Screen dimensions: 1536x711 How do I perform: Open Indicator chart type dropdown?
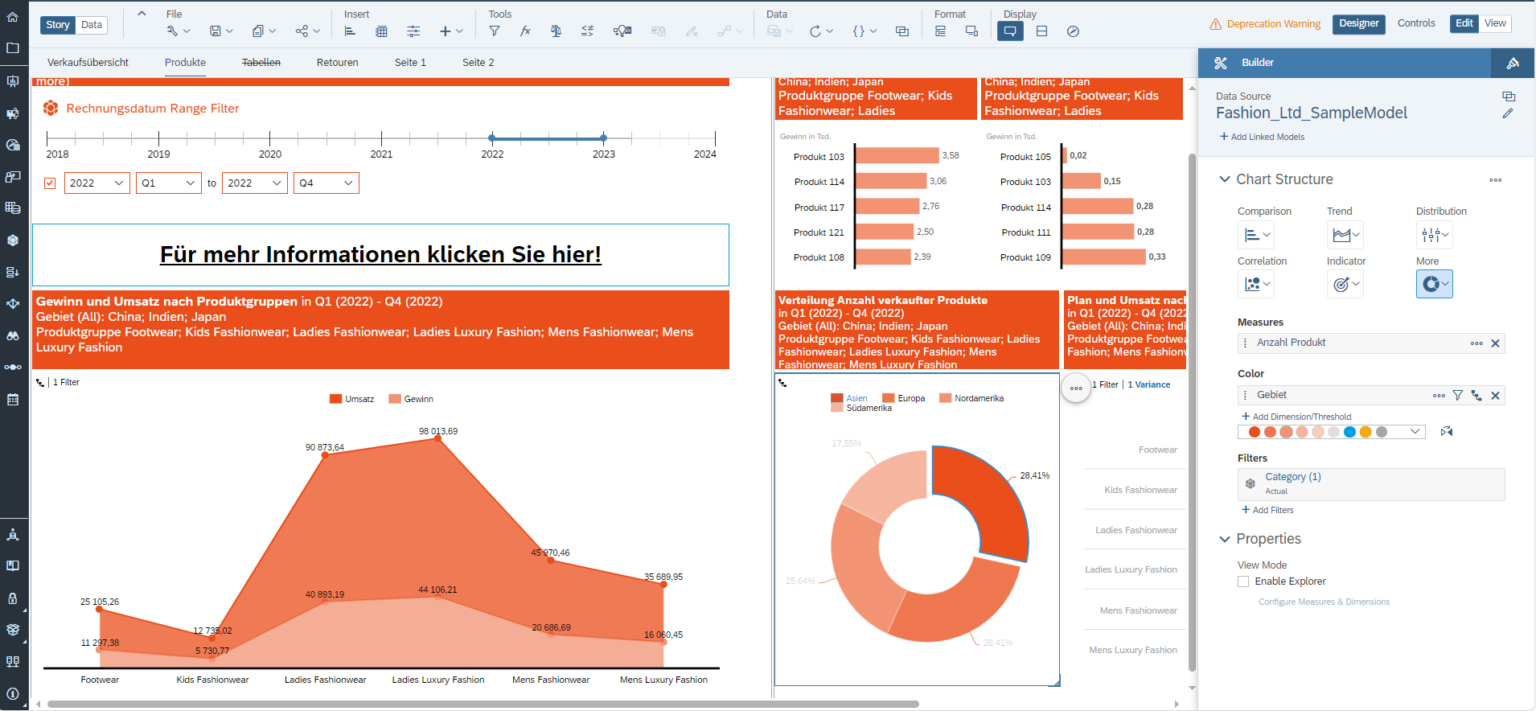[x=1345, y=284]
